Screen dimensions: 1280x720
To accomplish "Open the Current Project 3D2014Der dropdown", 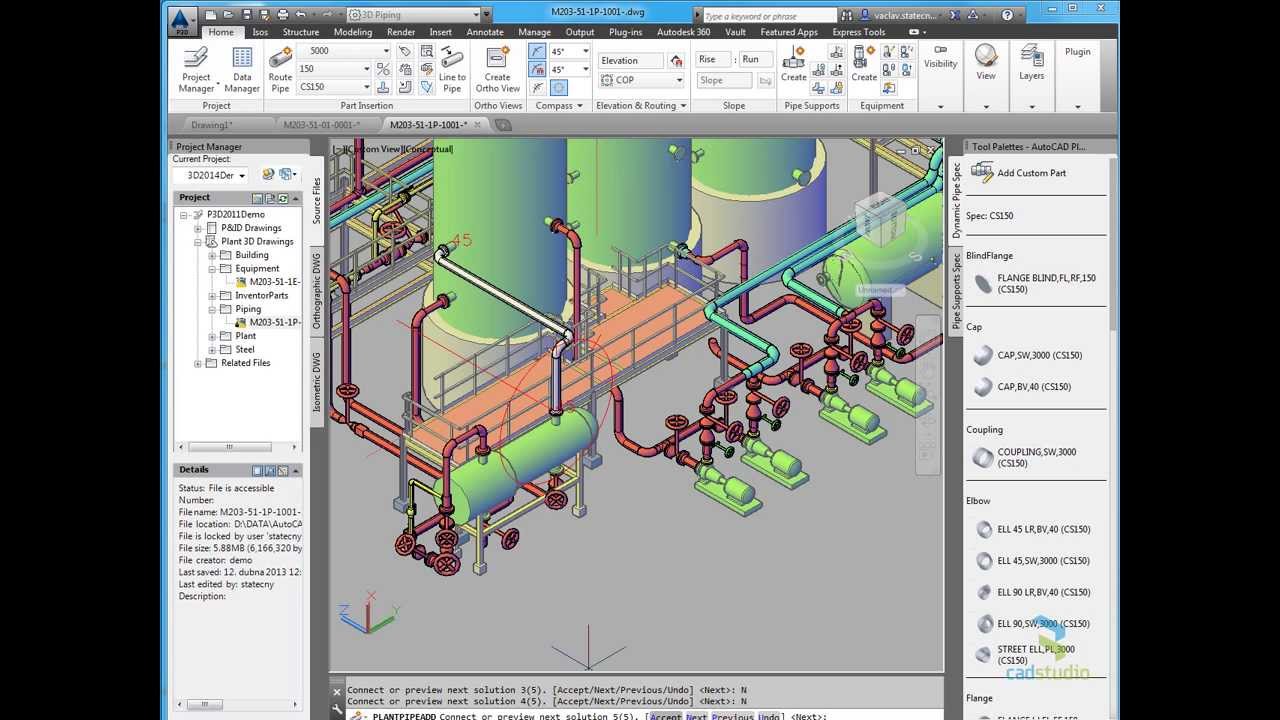I will click(241, 175).
